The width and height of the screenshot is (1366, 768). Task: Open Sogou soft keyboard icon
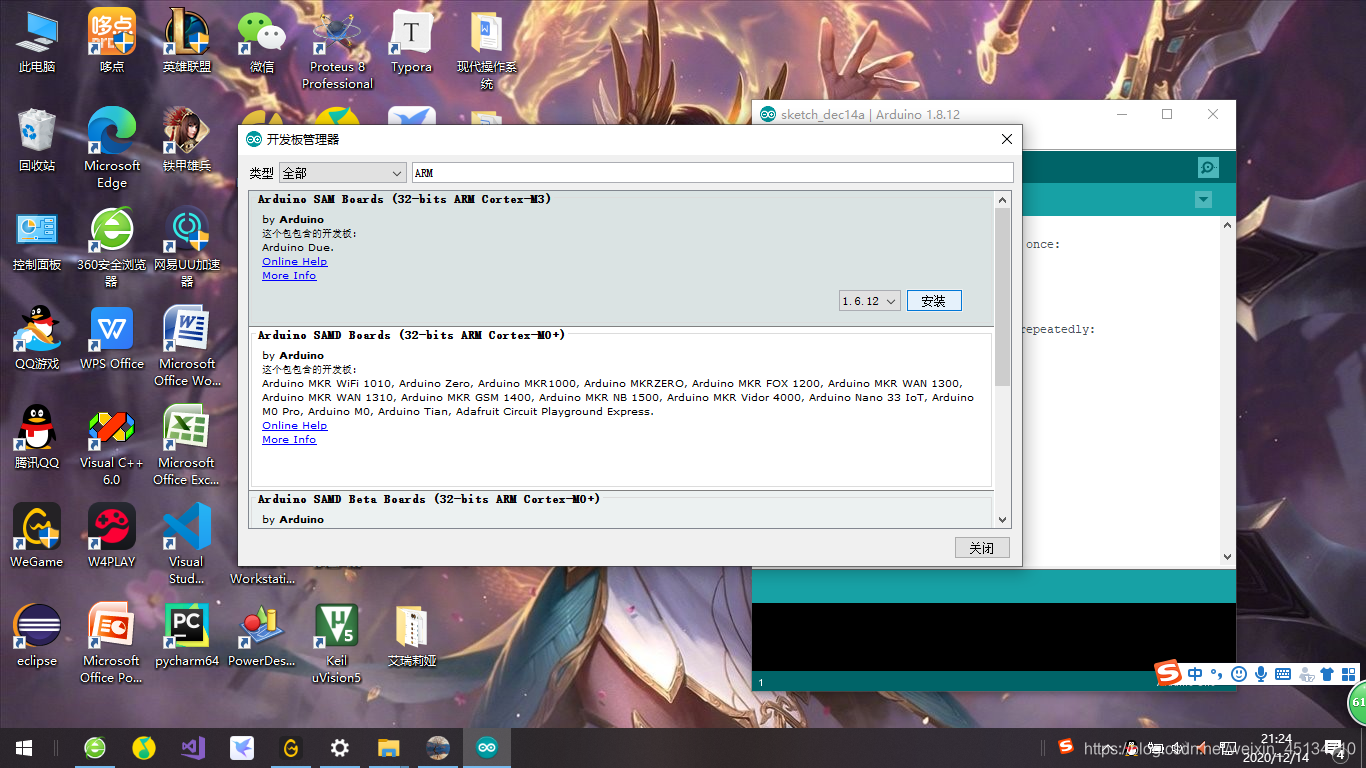point(1283,674)
